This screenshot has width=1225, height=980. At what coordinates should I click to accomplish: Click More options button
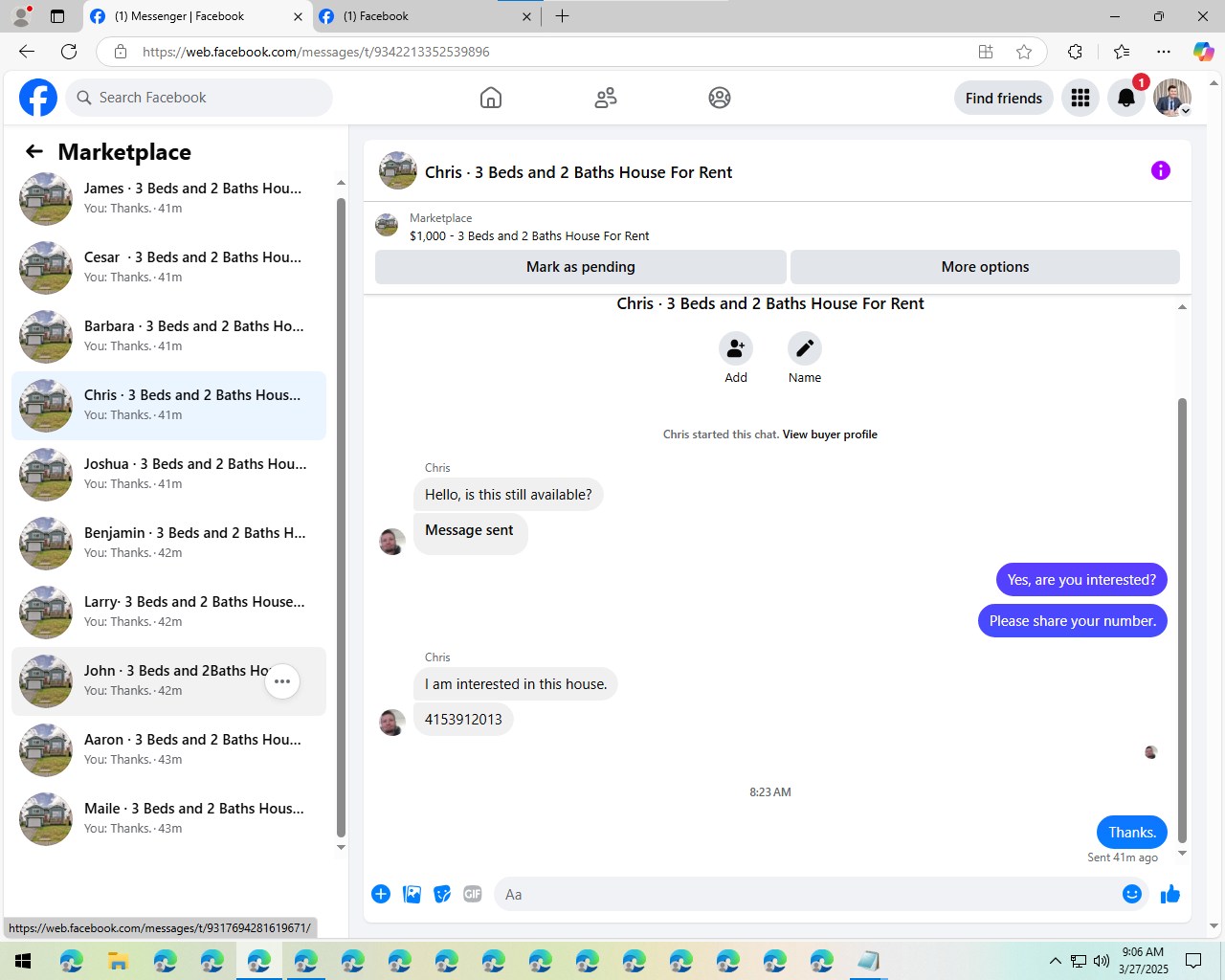click(985, 267)
